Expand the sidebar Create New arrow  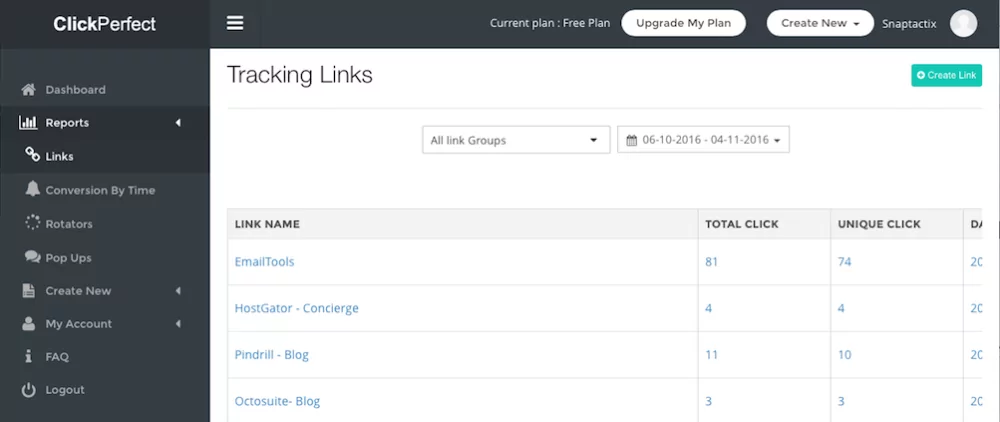pos(178,291)
